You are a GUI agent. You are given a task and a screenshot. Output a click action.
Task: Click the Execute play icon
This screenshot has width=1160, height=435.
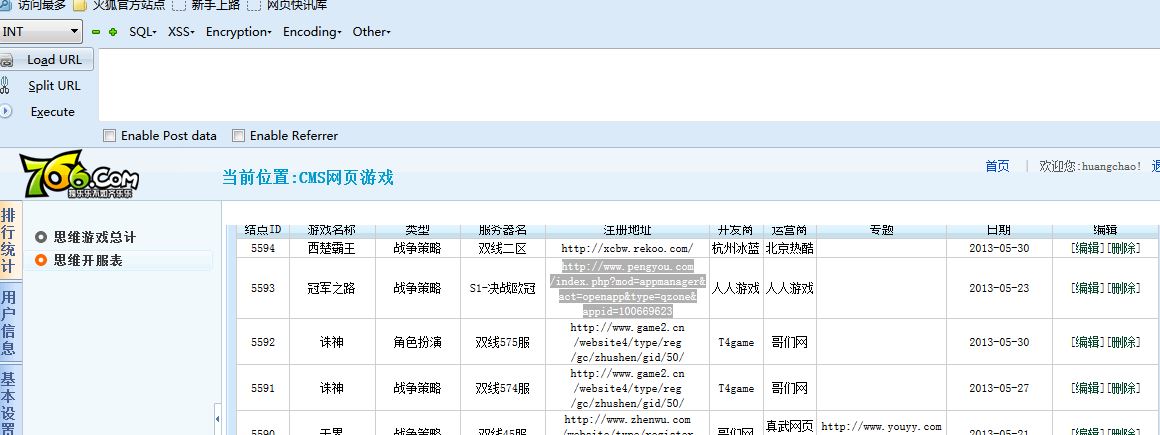(6, 111)
